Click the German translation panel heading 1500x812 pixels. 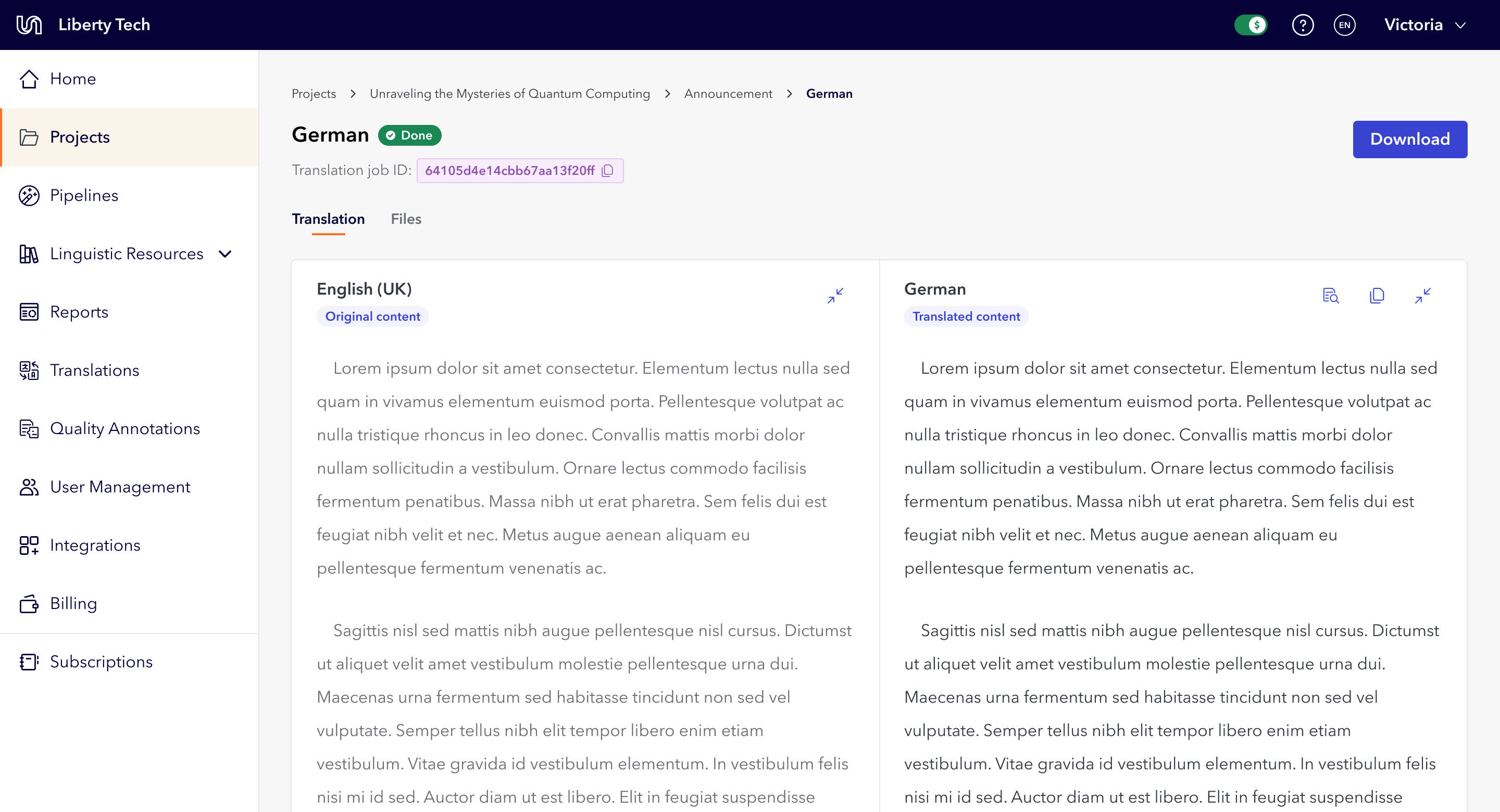[x=934, y=289]
